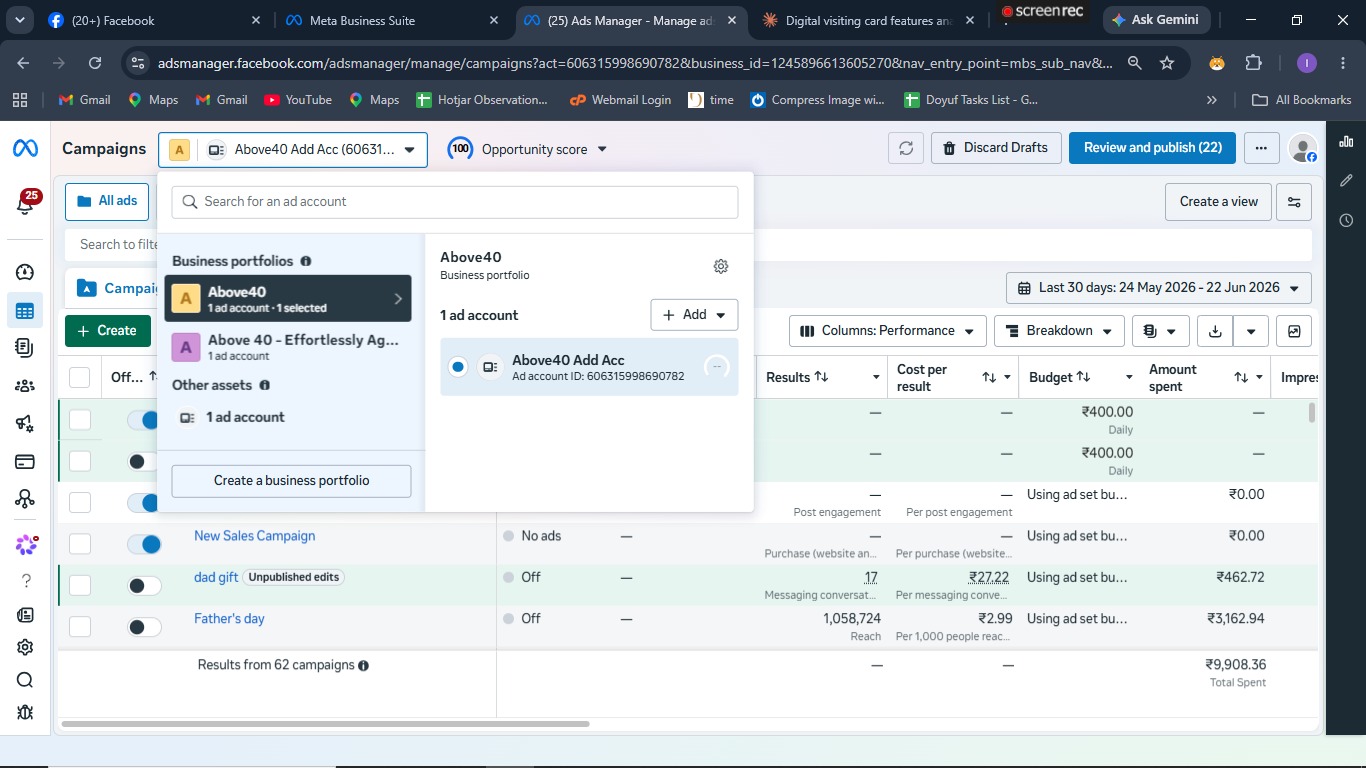Click the green Create button
1366x768 pixels.
tap(107, 331)
